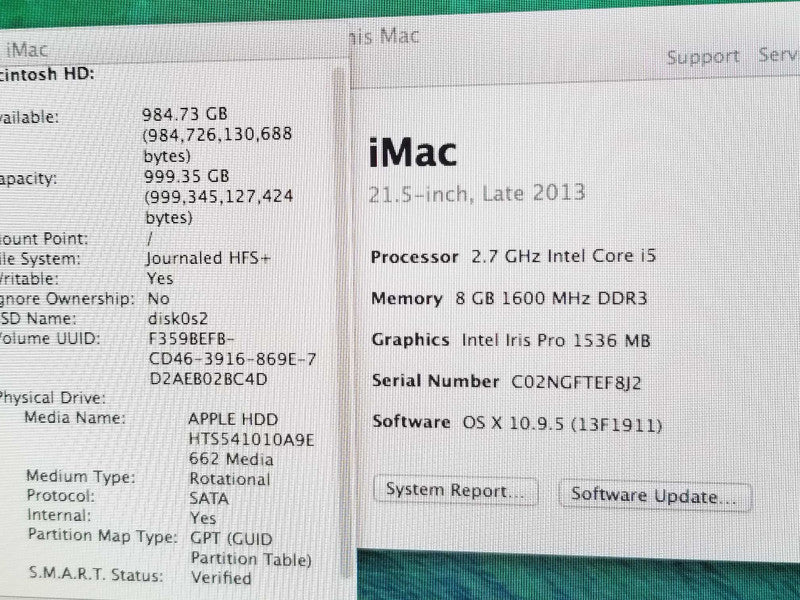Screen dimensions: 800x600
Task: Select the available space value 984.73 GB
Action: coord(185,114)
